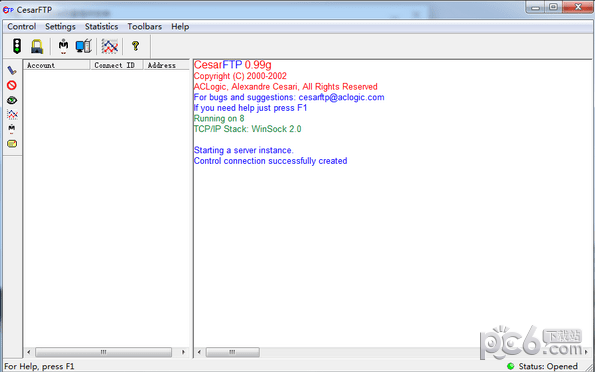Screen dimensions: 595x372
Task: Click the traffic light server on/off icon
Action: (17, 46)
